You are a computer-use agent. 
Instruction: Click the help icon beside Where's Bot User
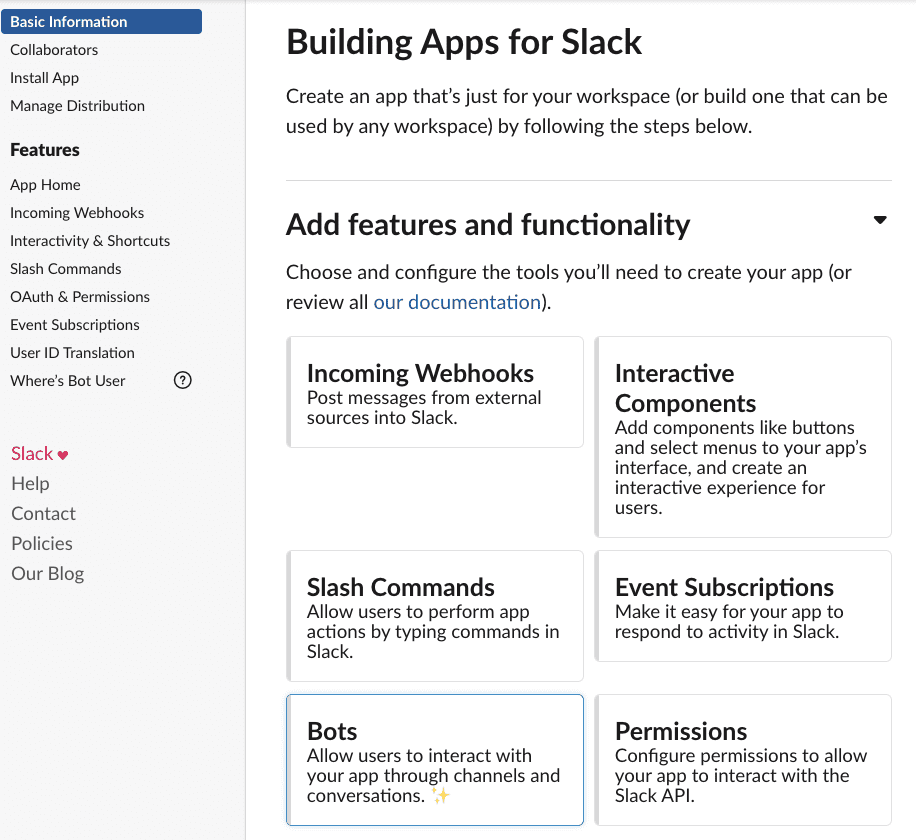tap(182, 380)
